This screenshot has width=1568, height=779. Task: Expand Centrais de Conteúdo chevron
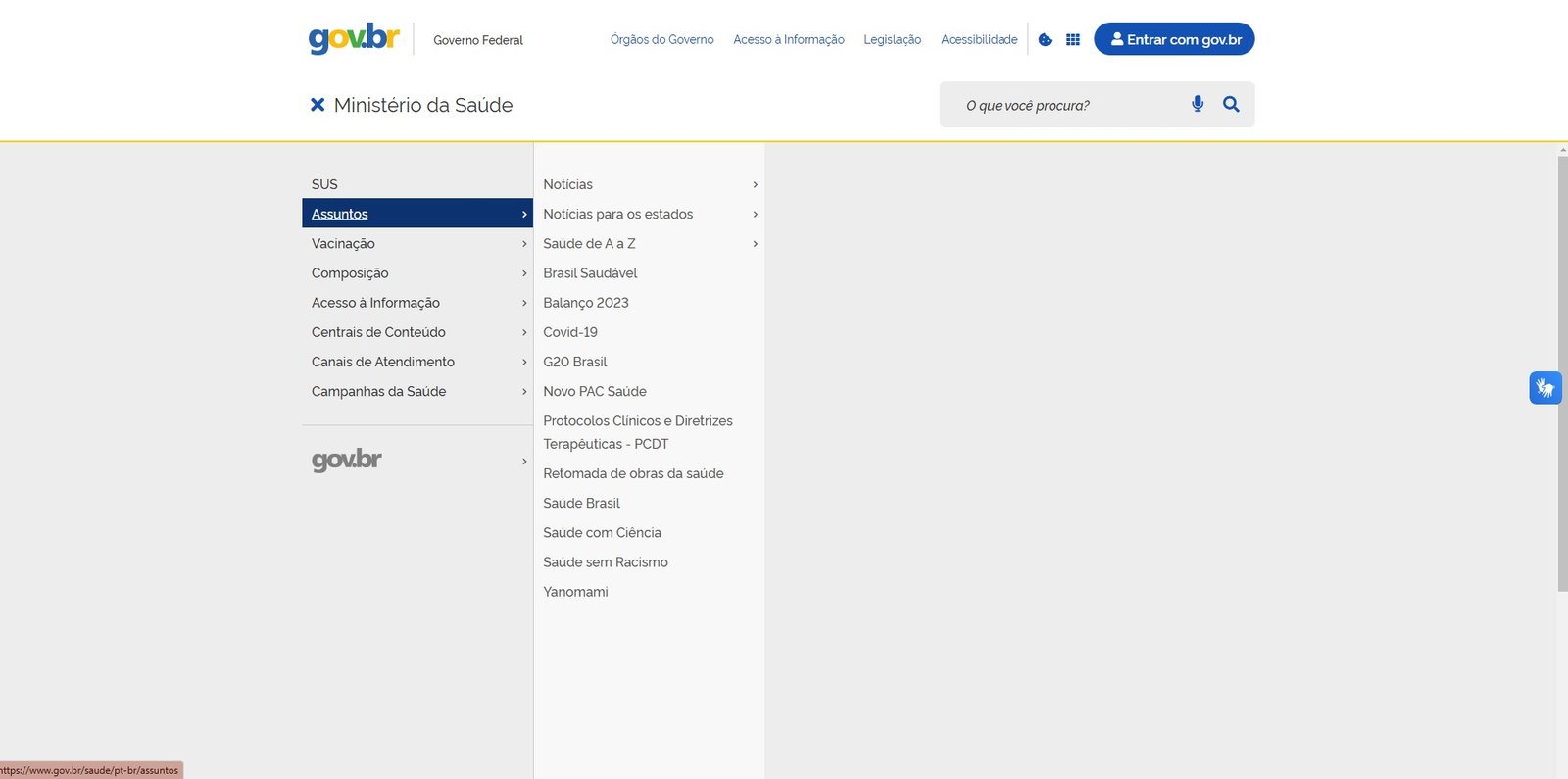[524, 332]
